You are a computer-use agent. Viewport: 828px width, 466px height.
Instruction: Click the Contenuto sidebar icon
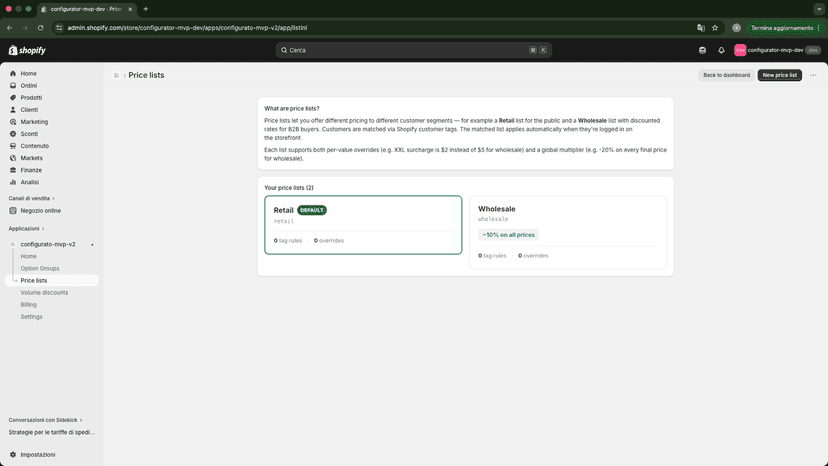13,146
